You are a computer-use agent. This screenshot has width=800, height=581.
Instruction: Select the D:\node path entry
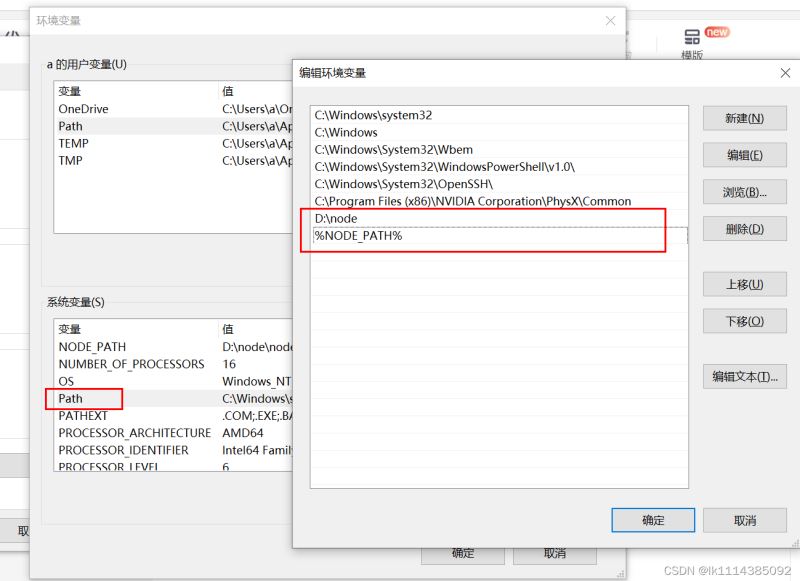click(499, 218)
